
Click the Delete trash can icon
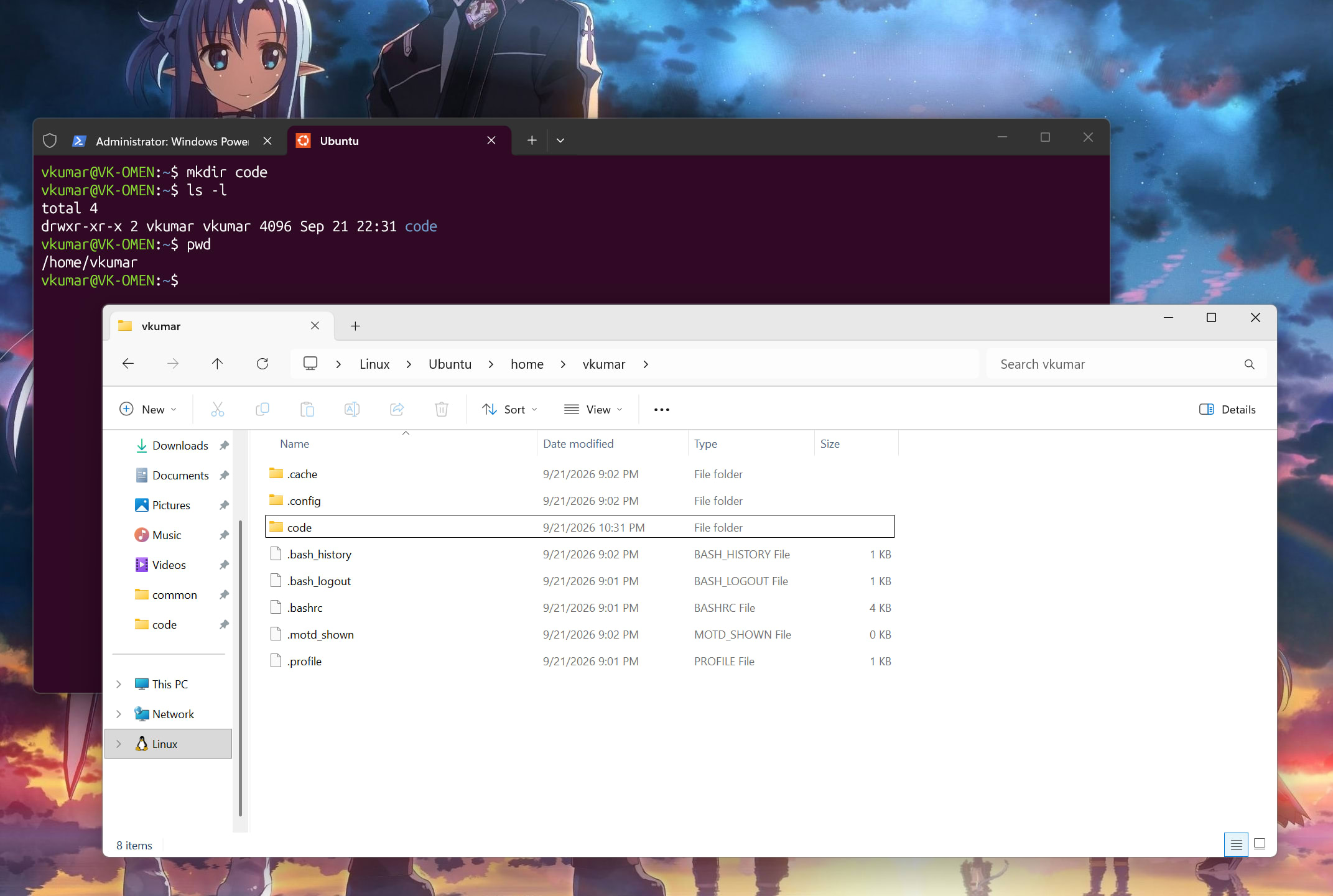click(x=442, y=409)
